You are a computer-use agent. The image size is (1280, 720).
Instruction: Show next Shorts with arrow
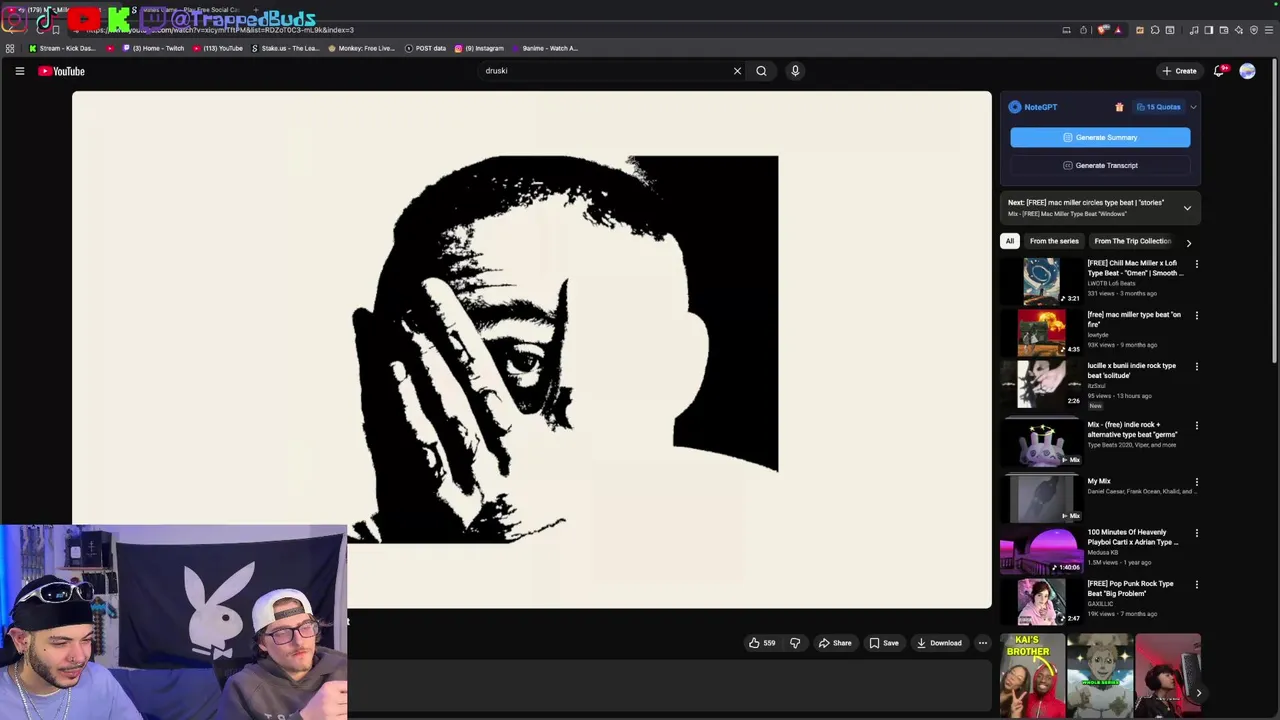coord(1198,692)
